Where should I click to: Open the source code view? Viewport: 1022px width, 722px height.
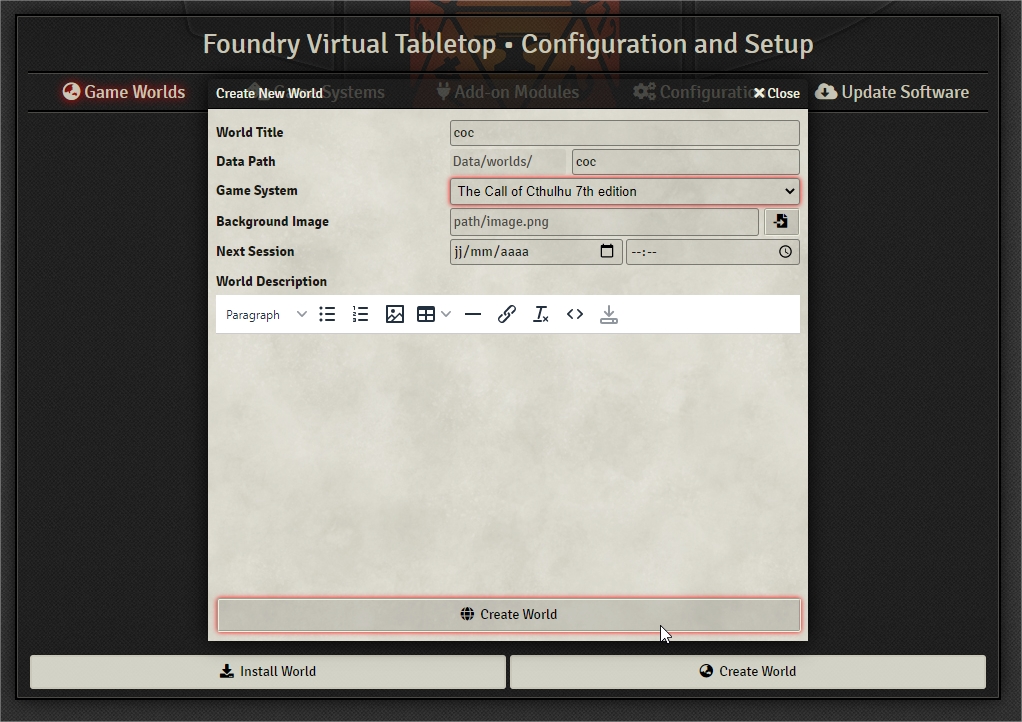[575, 314]
